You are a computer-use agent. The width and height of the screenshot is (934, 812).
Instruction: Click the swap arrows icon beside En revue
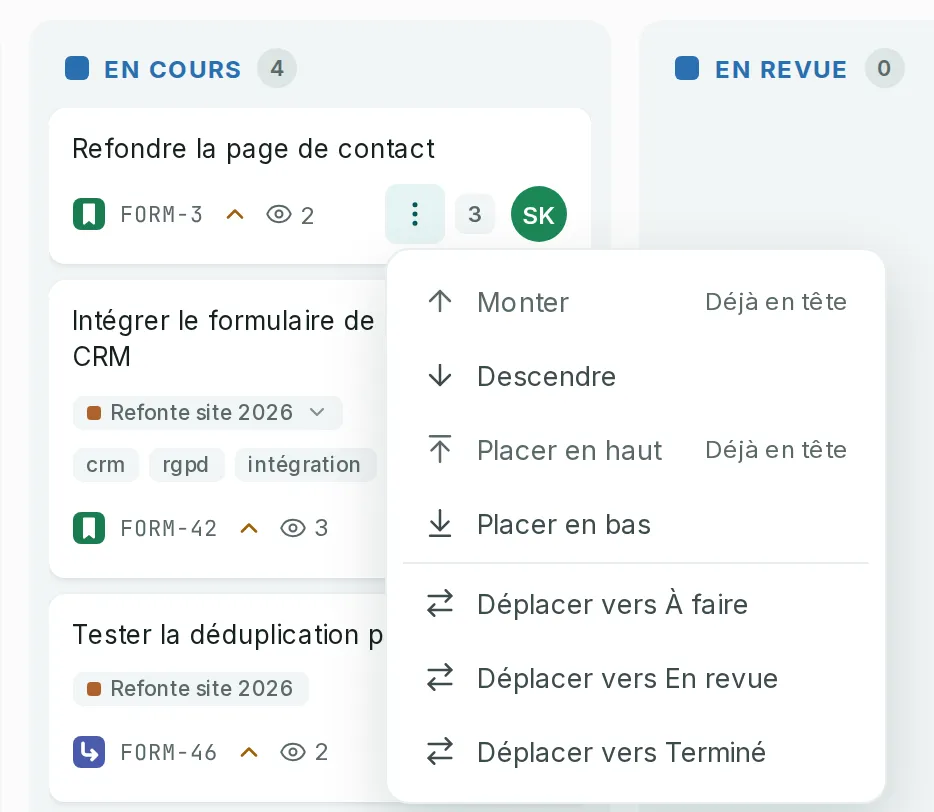click(440, 677)
